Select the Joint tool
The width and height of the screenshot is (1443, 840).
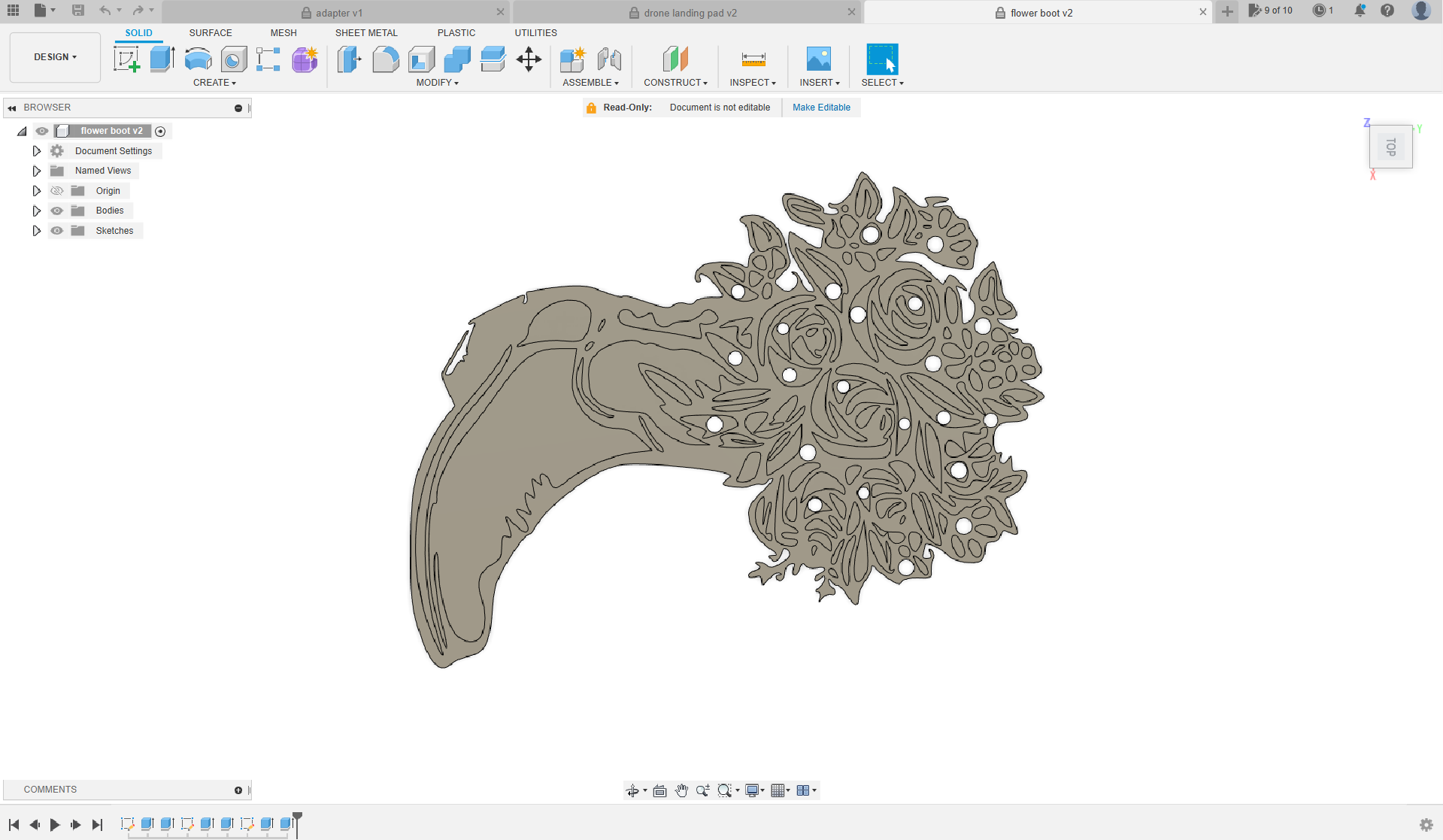click(609, 59)
